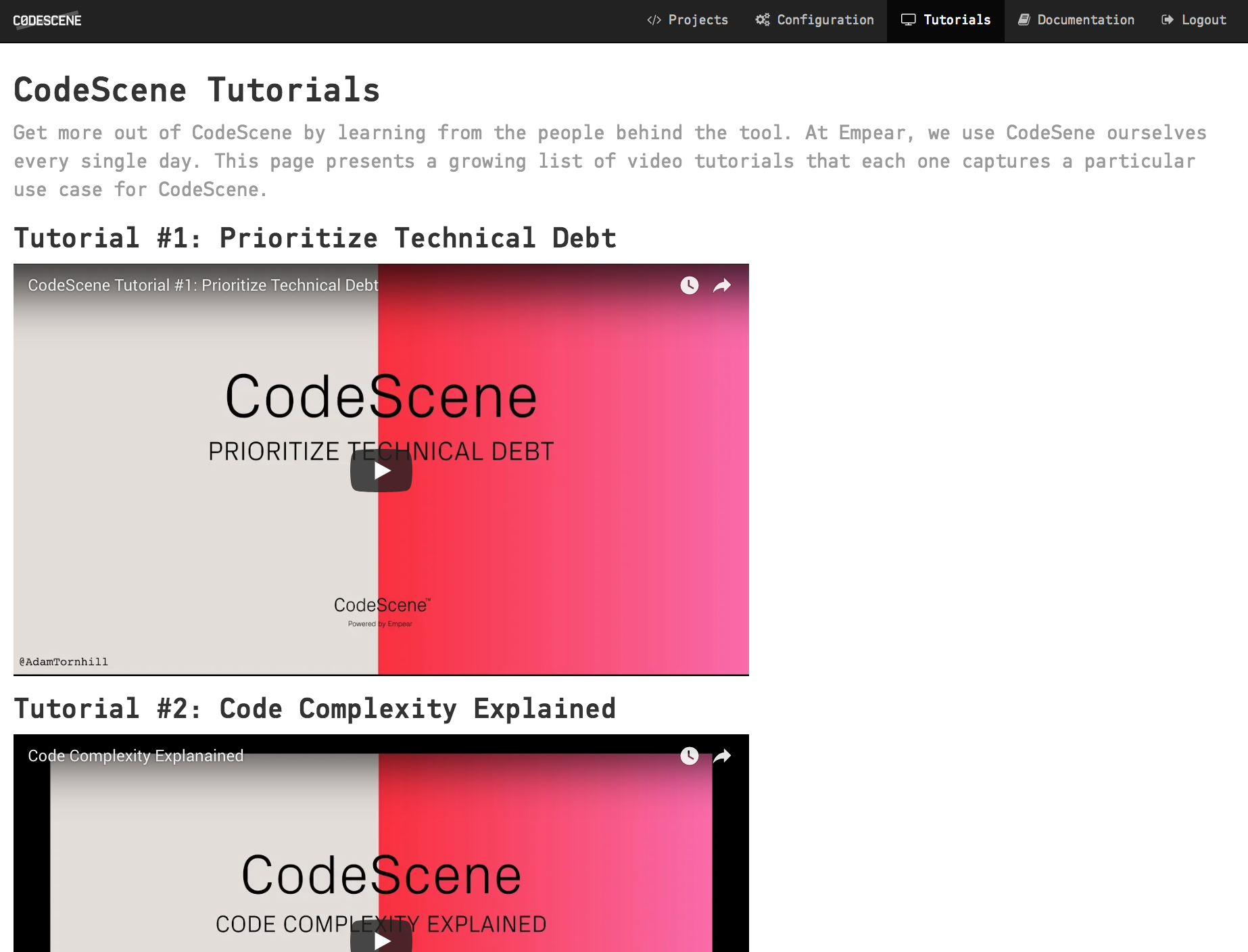Viewport: 1248px width, 952px height.
Task: Click the Tutorials monitor icon
Action: (909, 20)
